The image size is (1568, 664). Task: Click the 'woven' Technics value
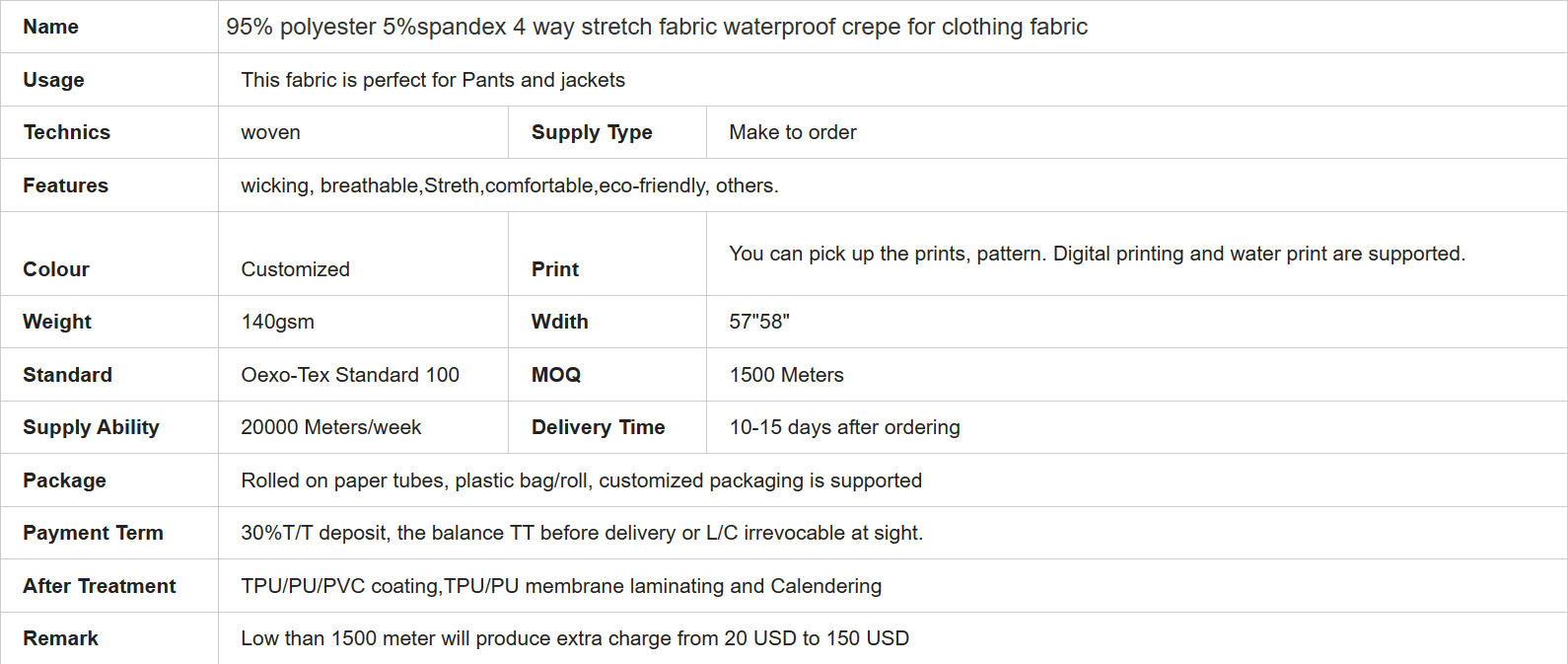pyautogui.click(x=270, y=132)
